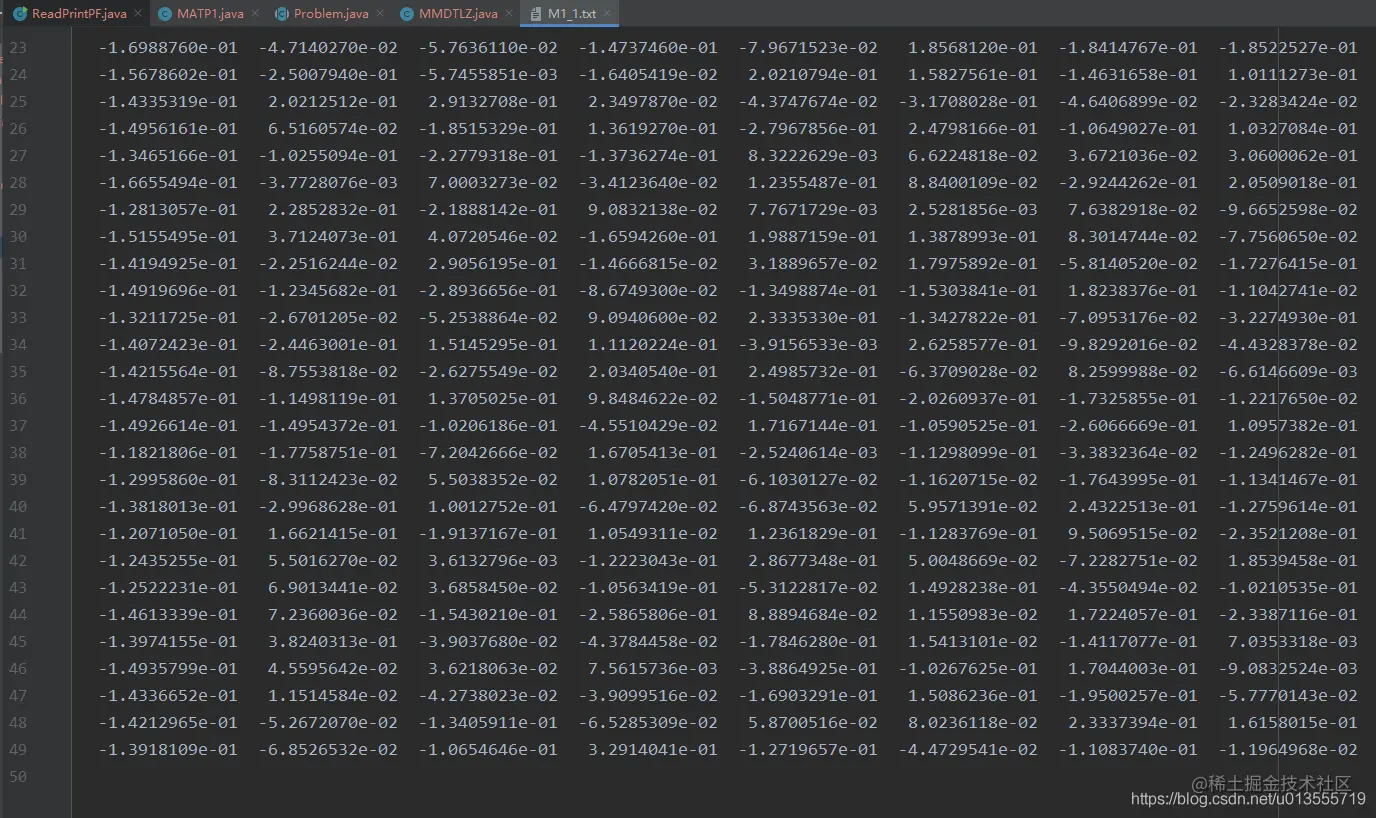Click line number 44 in gutter
The image size is (1376, 818).
[x=18, y=615]
